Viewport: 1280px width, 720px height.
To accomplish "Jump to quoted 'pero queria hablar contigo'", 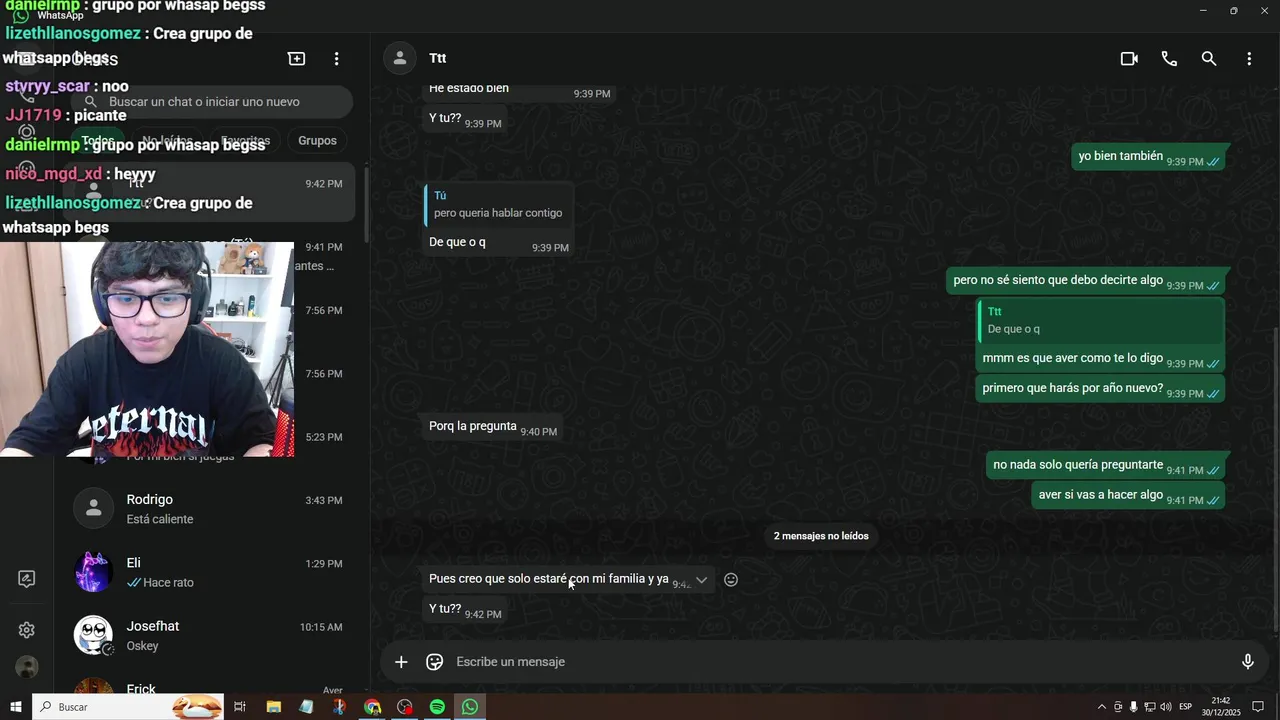I will point(498,205).
